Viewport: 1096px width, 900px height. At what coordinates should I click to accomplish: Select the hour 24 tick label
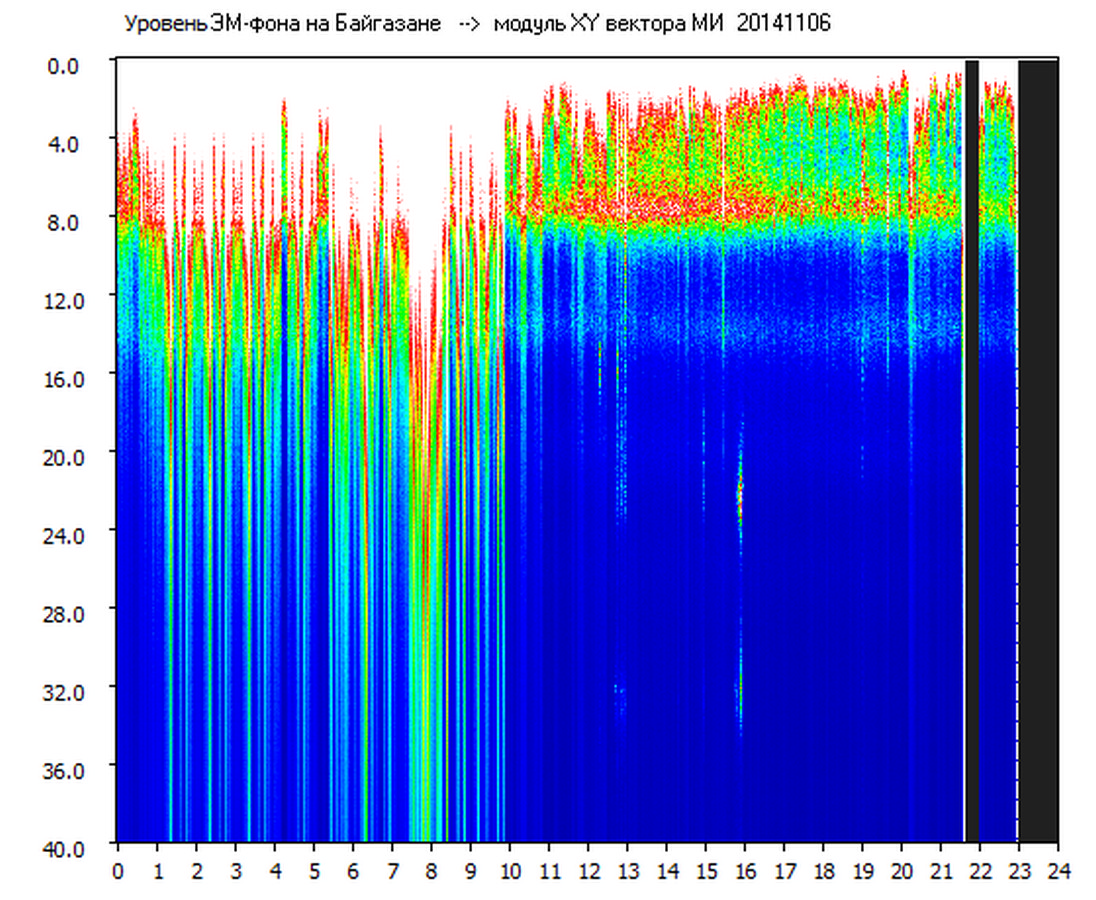coord(1058,871)
